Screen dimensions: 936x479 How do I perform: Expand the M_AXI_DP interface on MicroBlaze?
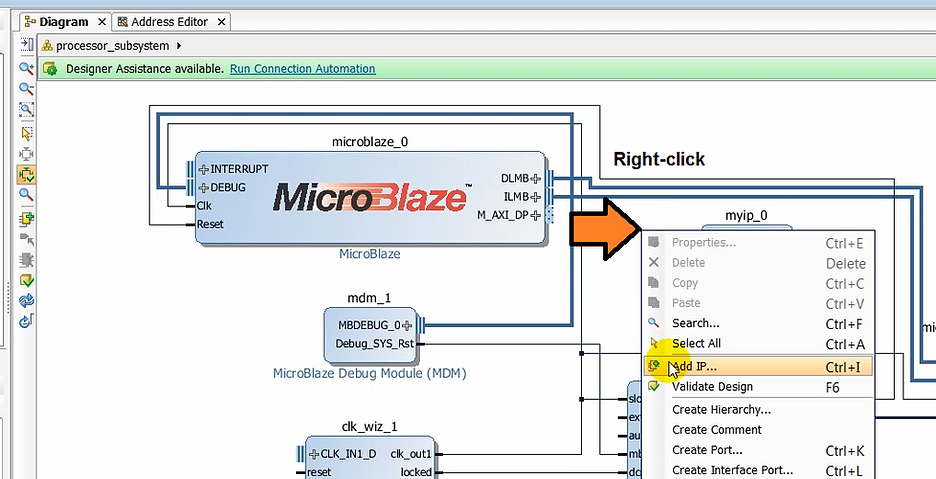pos(536,215)
